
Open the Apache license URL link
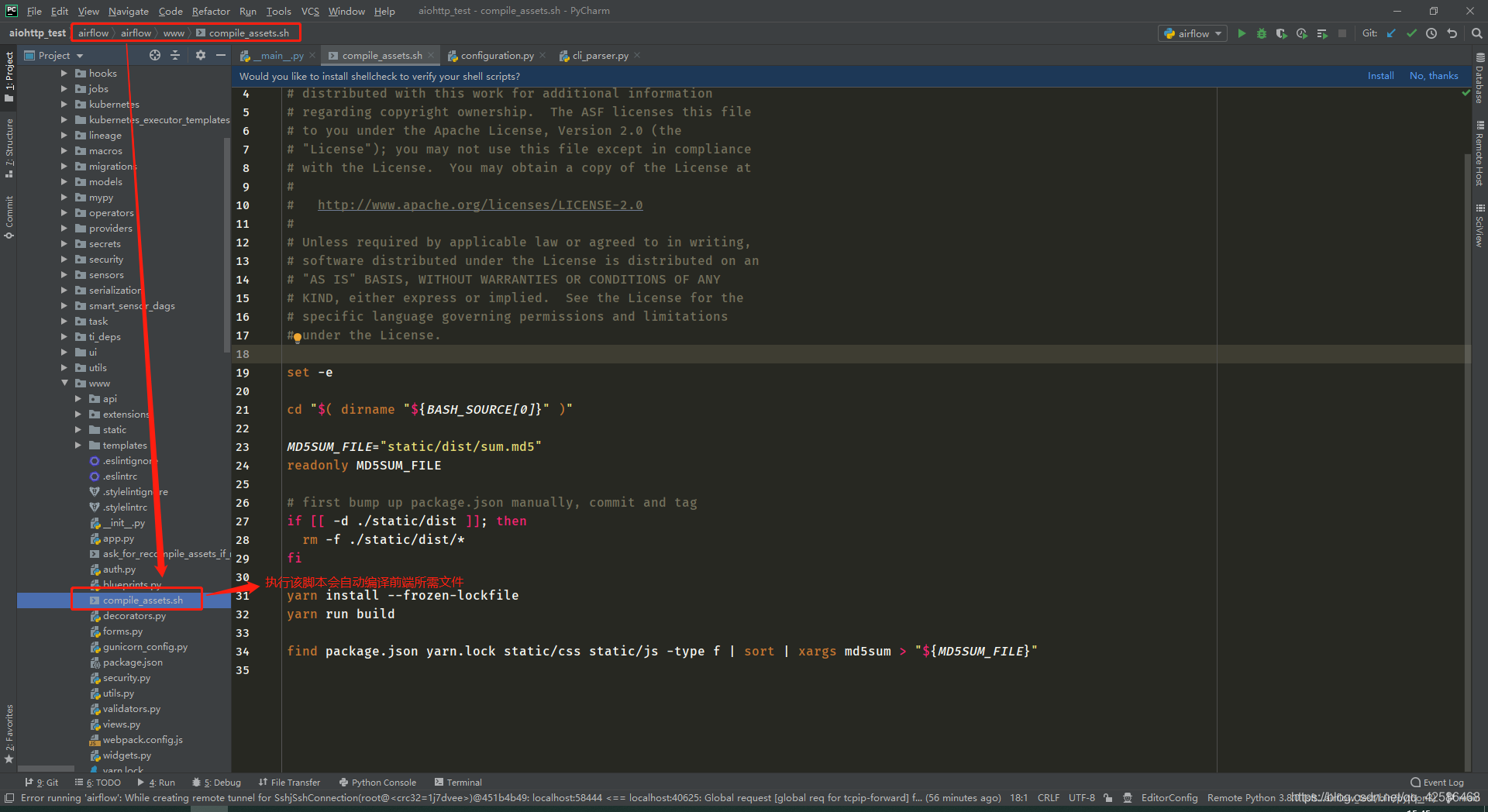coord(480,205)
